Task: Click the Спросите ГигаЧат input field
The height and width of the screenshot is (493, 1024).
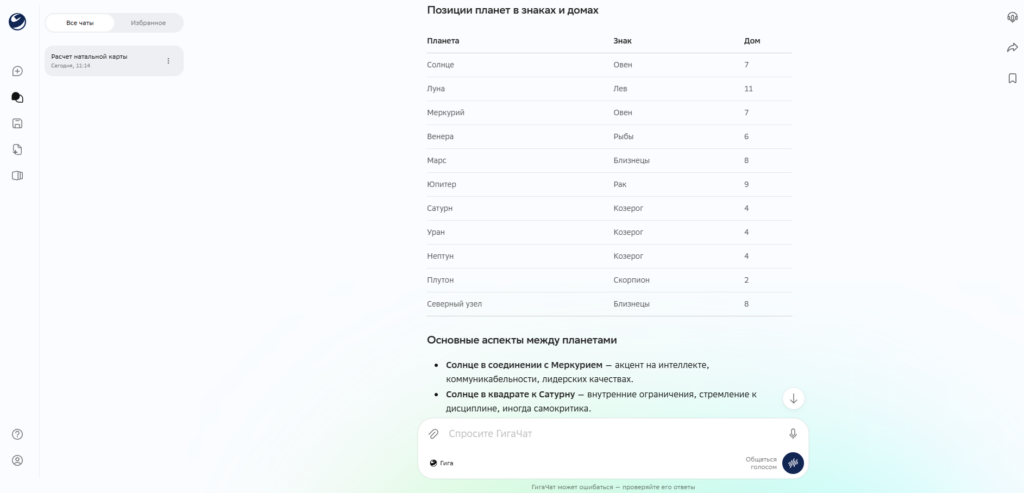Action: tap(614, 434)
